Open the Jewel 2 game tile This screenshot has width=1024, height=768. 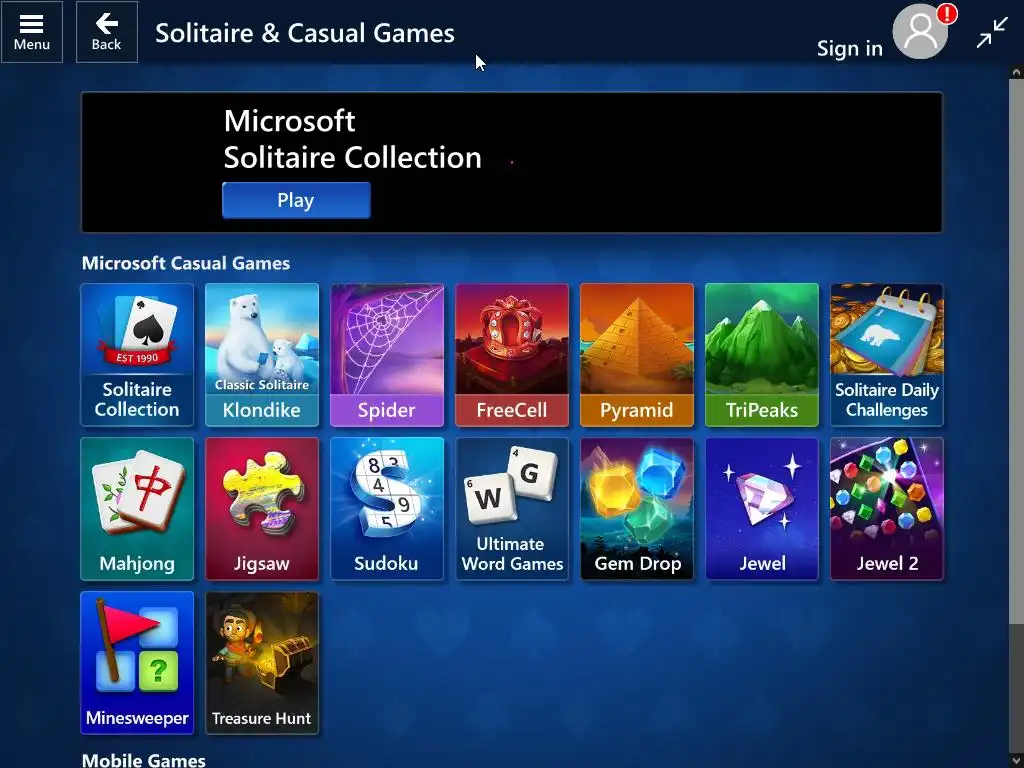pos(887,509)
